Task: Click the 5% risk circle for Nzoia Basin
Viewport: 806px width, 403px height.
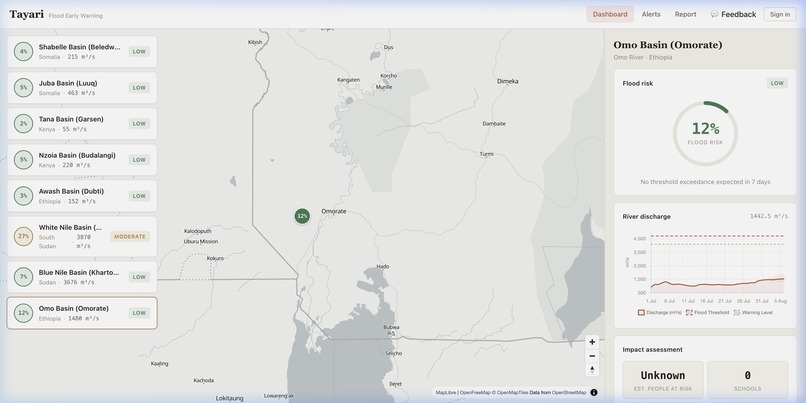Action: click(23, 160)
